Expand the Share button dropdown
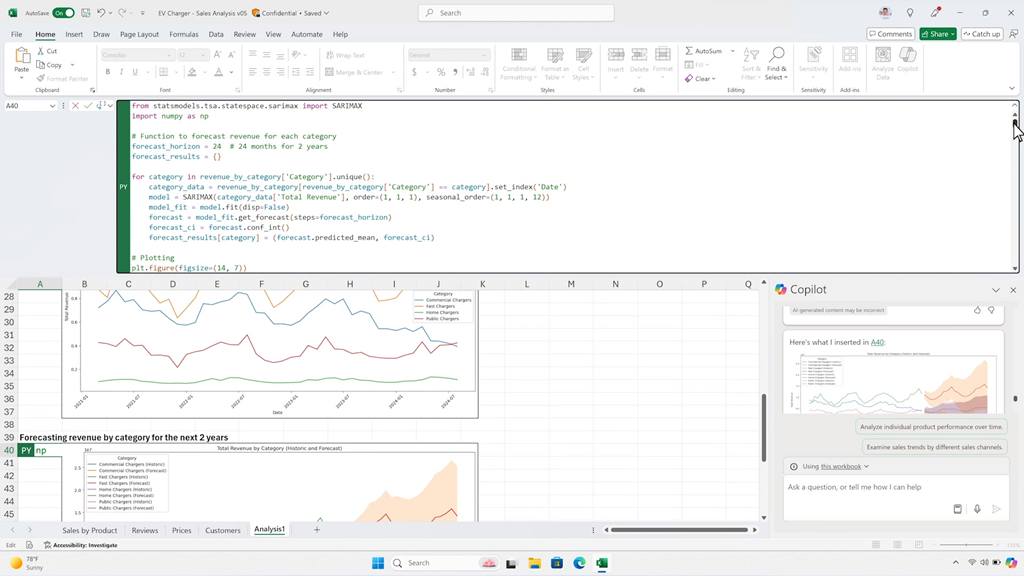 click(x=953, y=34)
